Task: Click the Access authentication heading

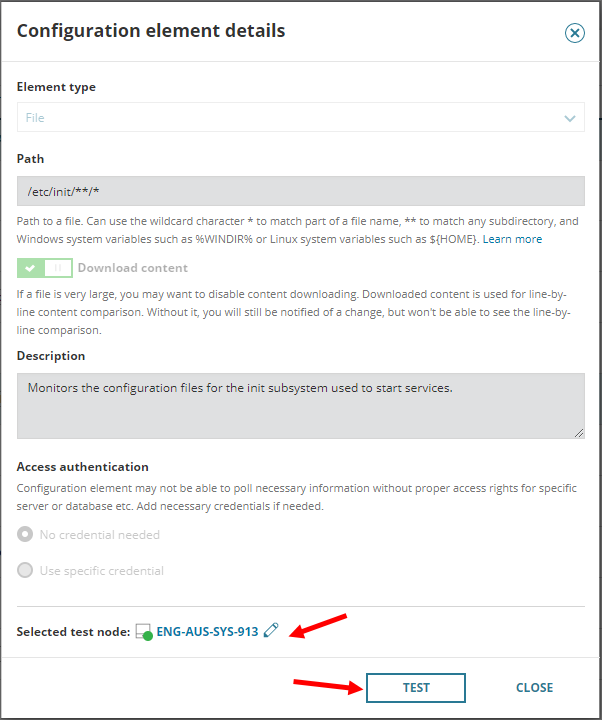Action: [83, 466]
